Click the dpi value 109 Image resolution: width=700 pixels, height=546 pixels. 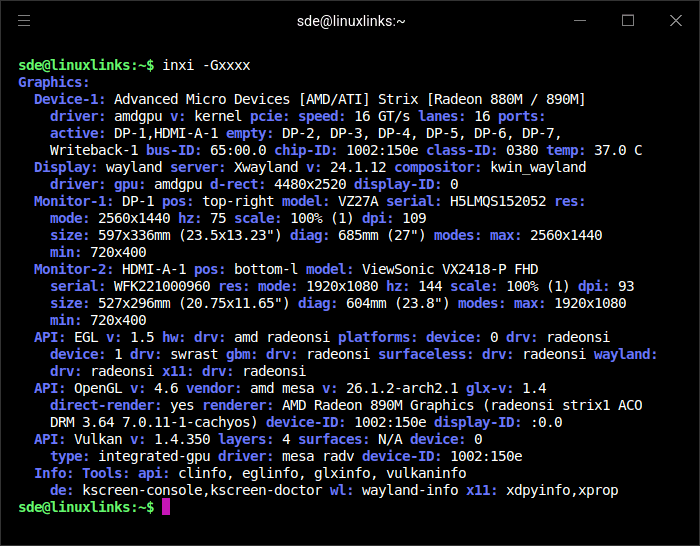414,218
